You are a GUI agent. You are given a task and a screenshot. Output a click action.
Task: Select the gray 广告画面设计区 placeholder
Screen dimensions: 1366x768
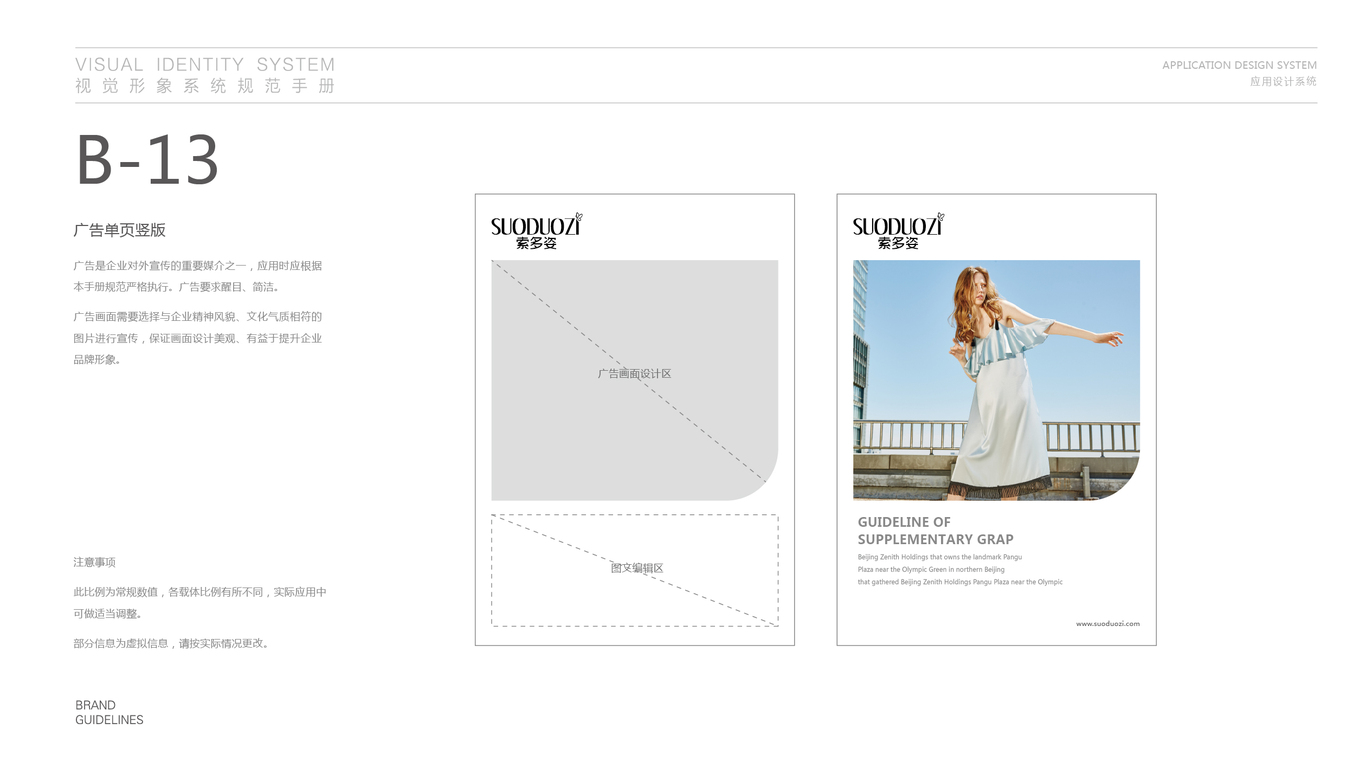pos(635,380)
